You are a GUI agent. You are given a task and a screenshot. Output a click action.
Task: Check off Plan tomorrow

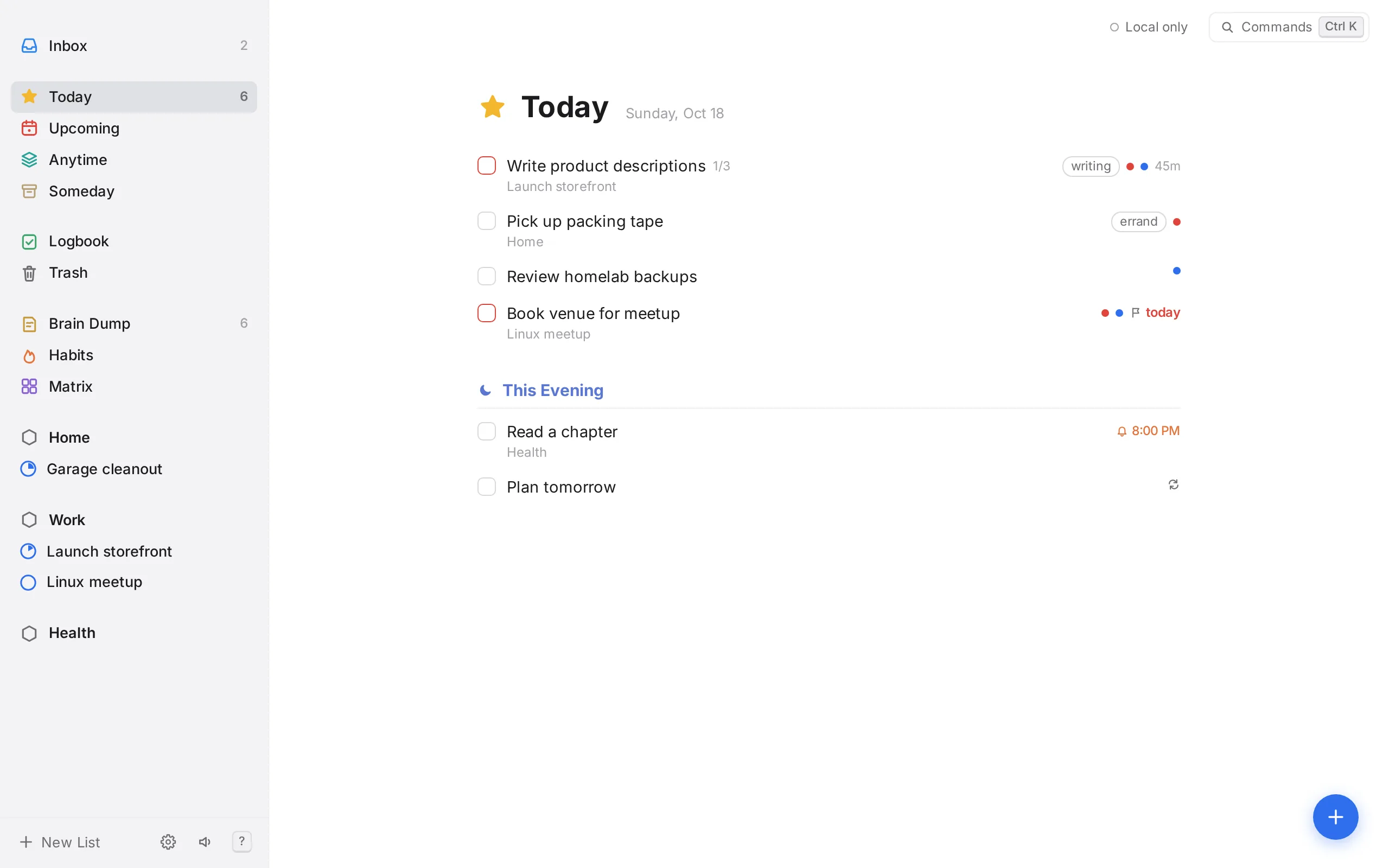tap(486, 486)
